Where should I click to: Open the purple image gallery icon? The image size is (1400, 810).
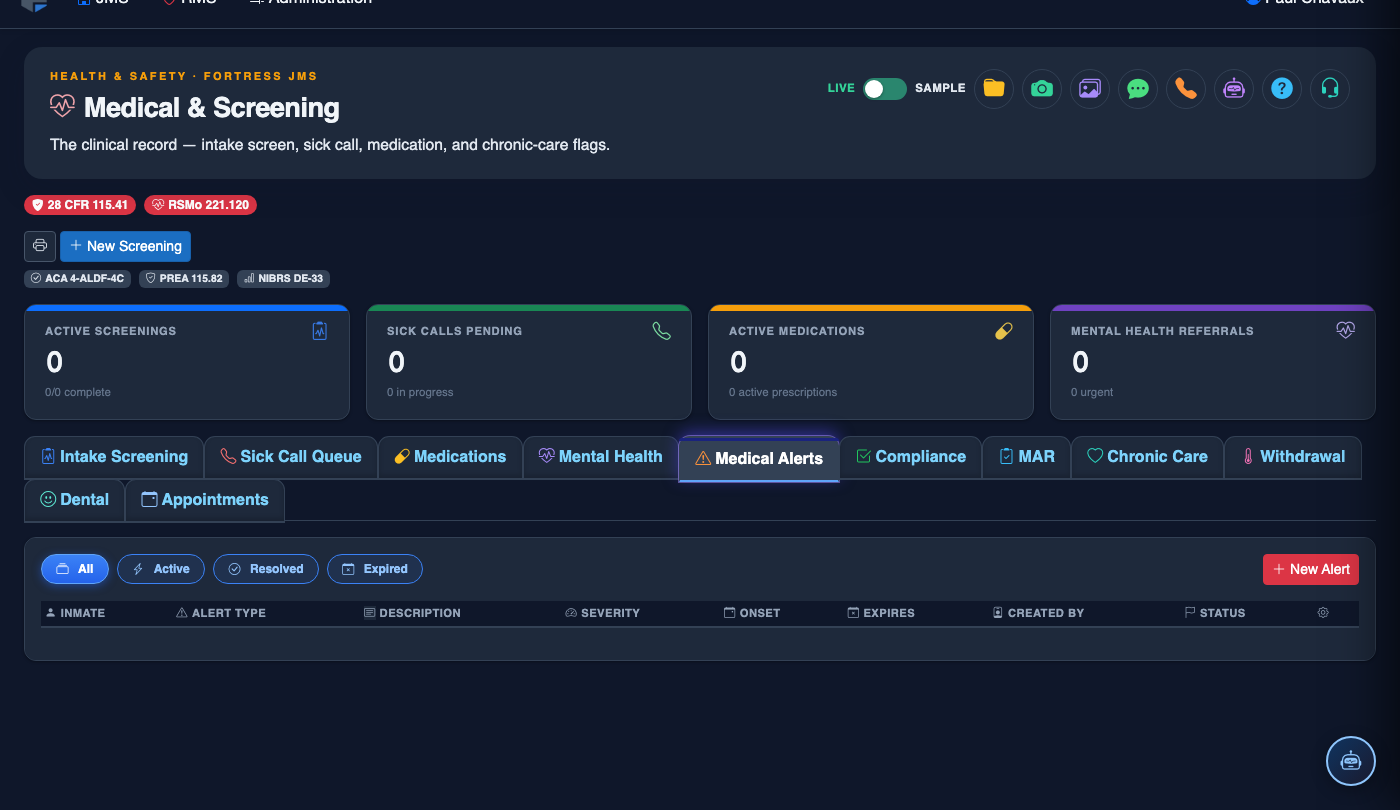(1089, 88)
